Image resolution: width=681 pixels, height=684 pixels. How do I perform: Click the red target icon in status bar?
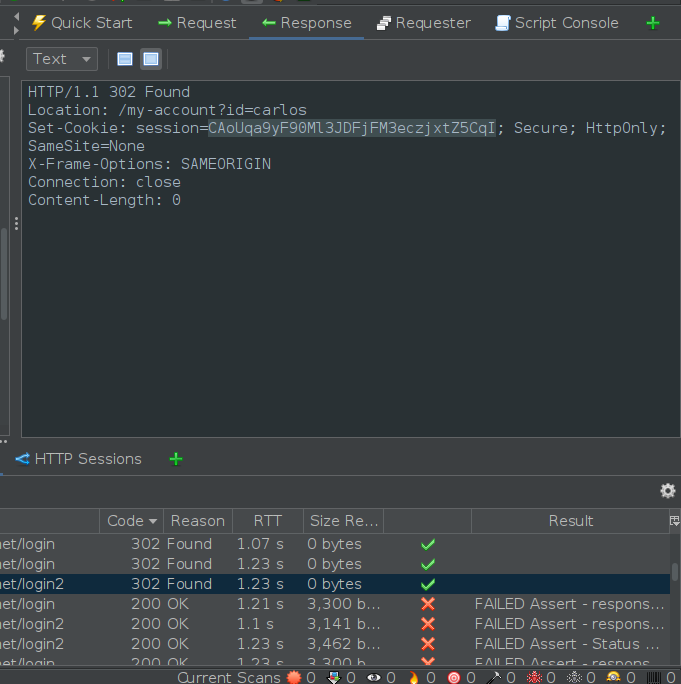coord(454,677)
